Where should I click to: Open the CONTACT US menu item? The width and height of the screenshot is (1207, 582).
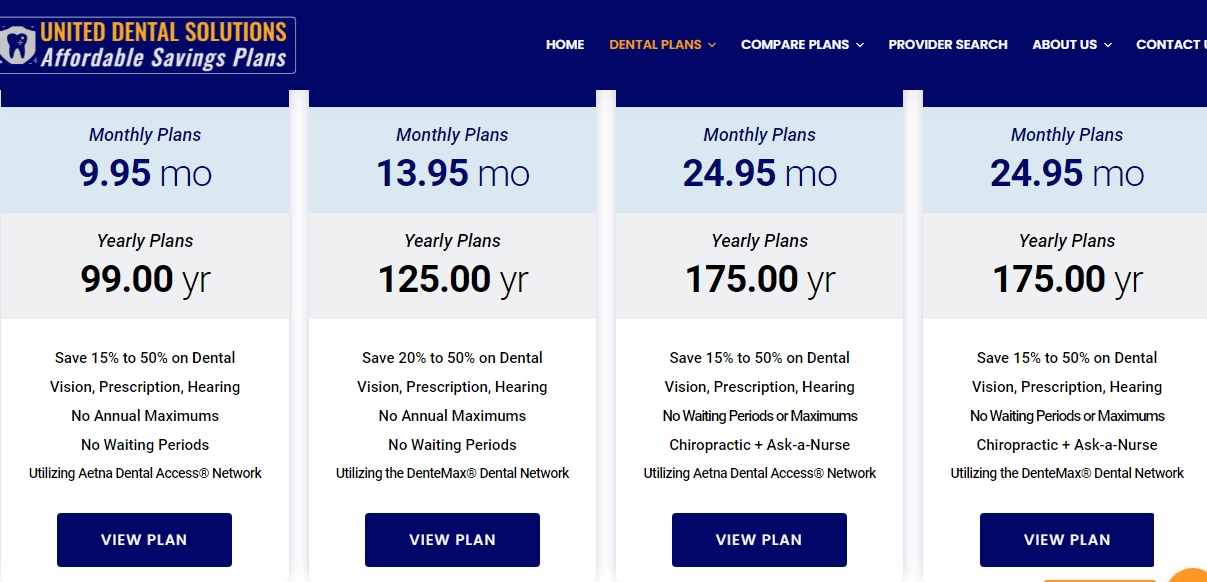(x=1171, y=45)
